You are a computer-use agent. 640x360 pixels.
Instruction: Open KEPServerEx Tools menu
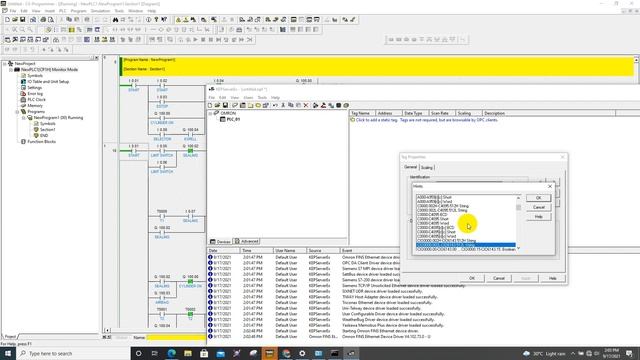[262, 98]
